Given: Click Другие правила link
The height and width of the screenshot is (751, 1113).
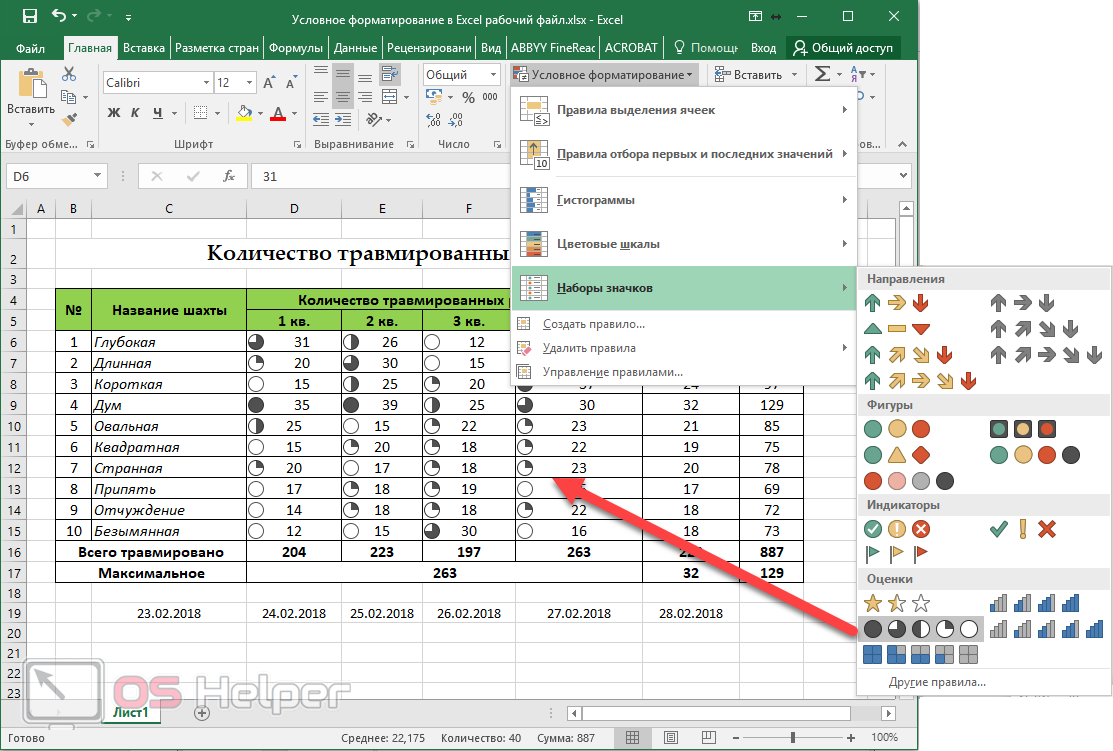Looking at the screenshot, I should coord(937,682).
